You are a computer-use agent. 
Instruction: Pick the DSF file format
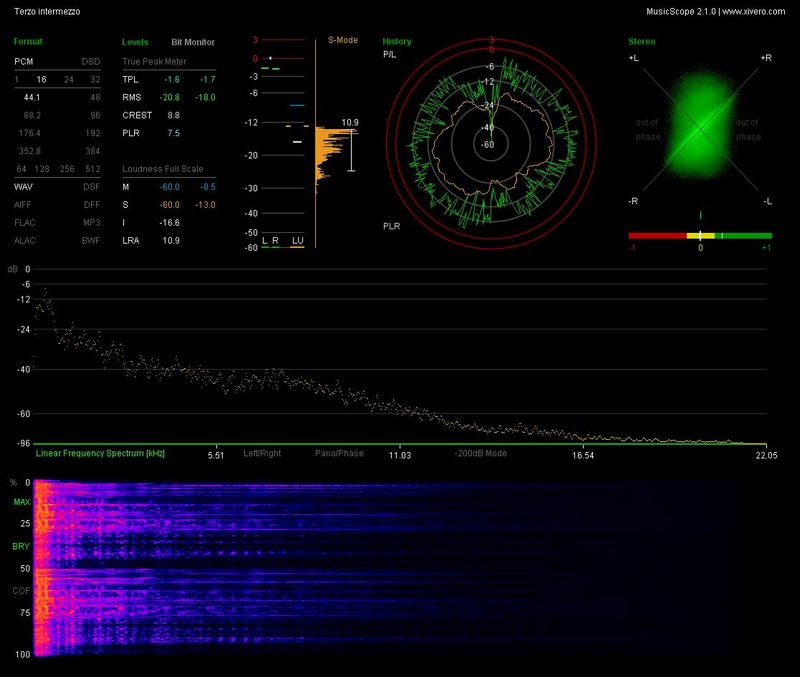click(x=92, y=187)
